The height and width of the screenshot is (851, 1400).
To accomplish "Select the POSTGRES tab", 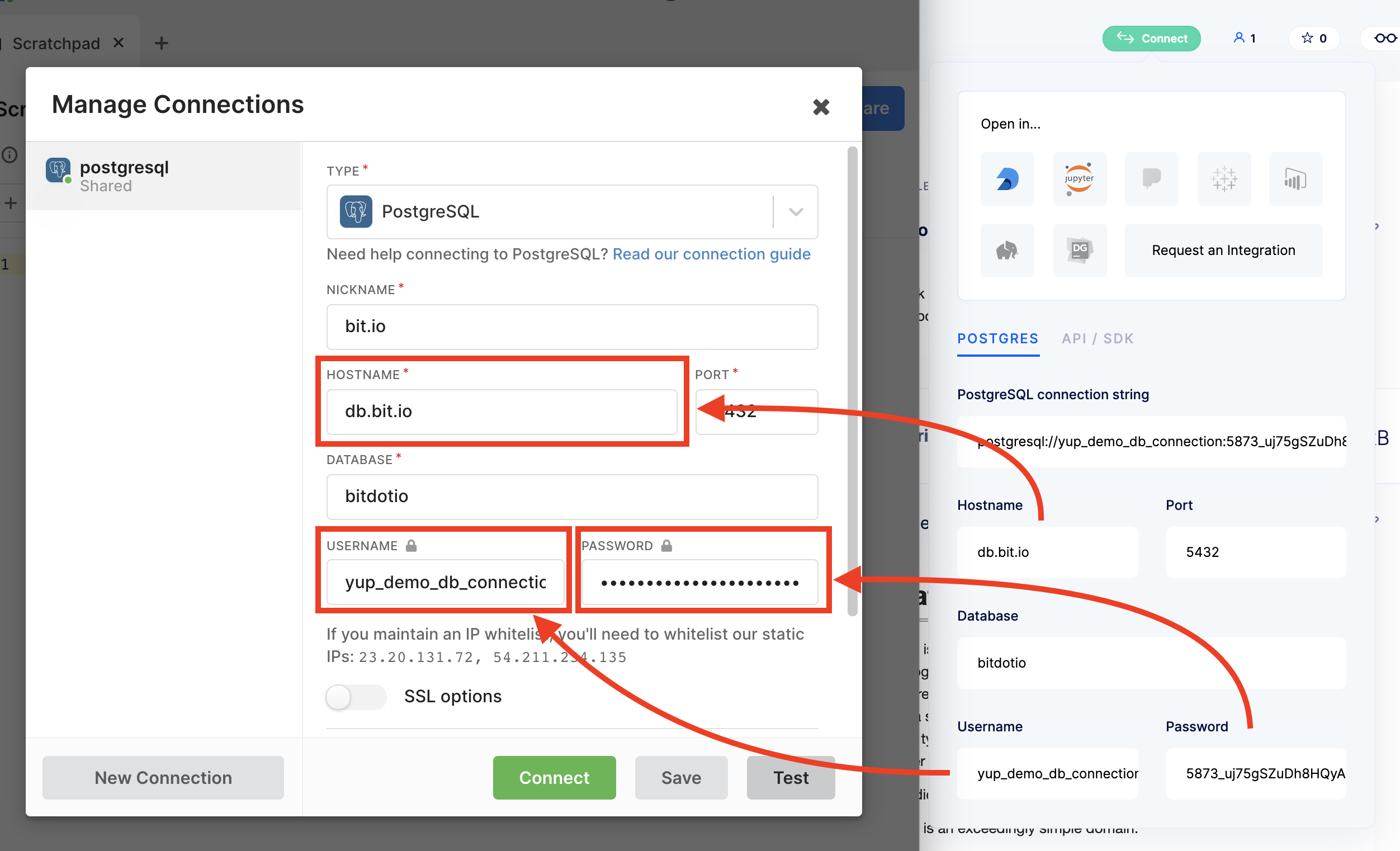I will (997, 339).
